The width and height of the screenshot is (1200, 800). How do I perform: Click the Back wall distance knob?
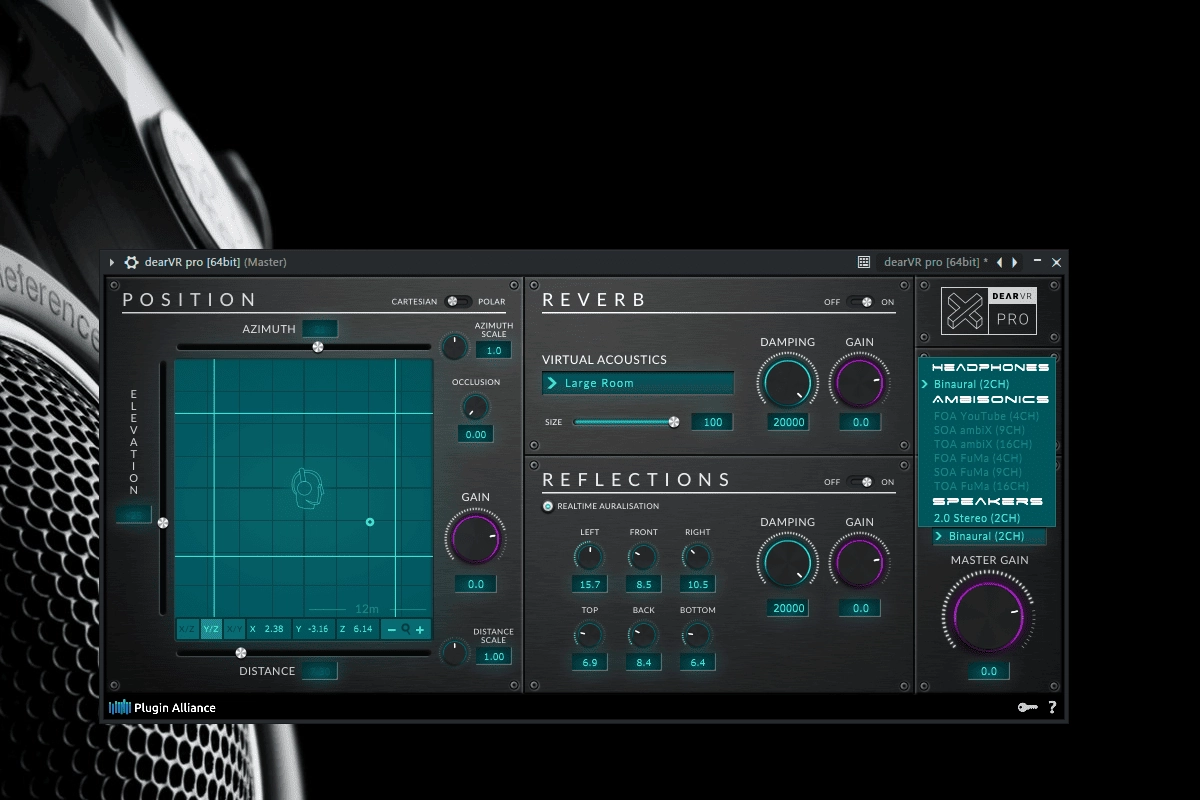(x=643, y=635)
